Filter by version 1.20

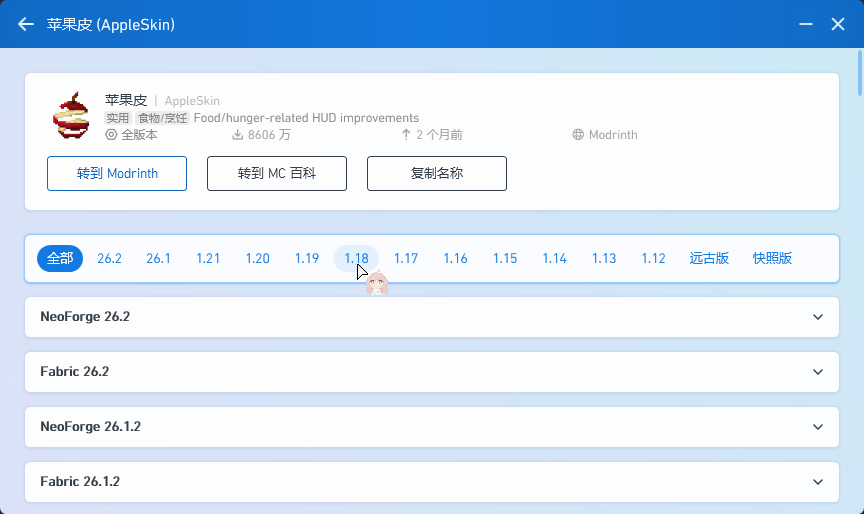(x=257, y=258)
